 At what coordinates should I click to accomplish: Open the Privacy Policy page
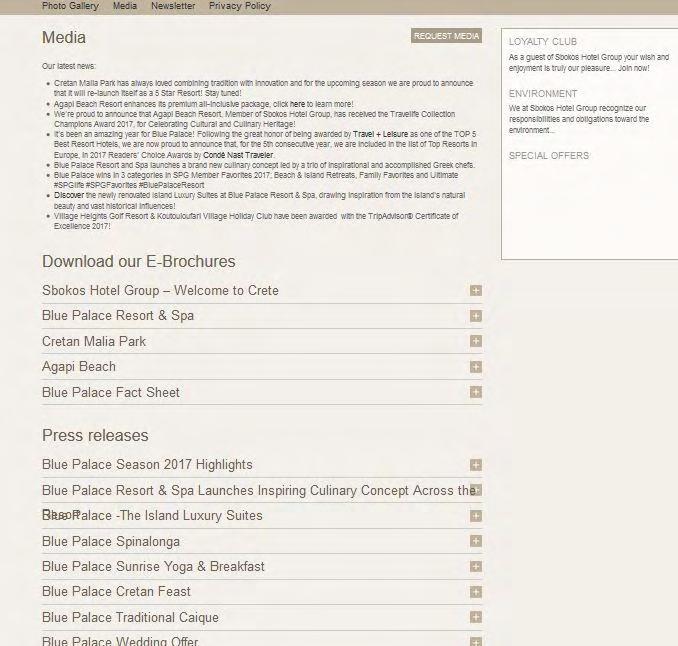click(x=240, y=6)
